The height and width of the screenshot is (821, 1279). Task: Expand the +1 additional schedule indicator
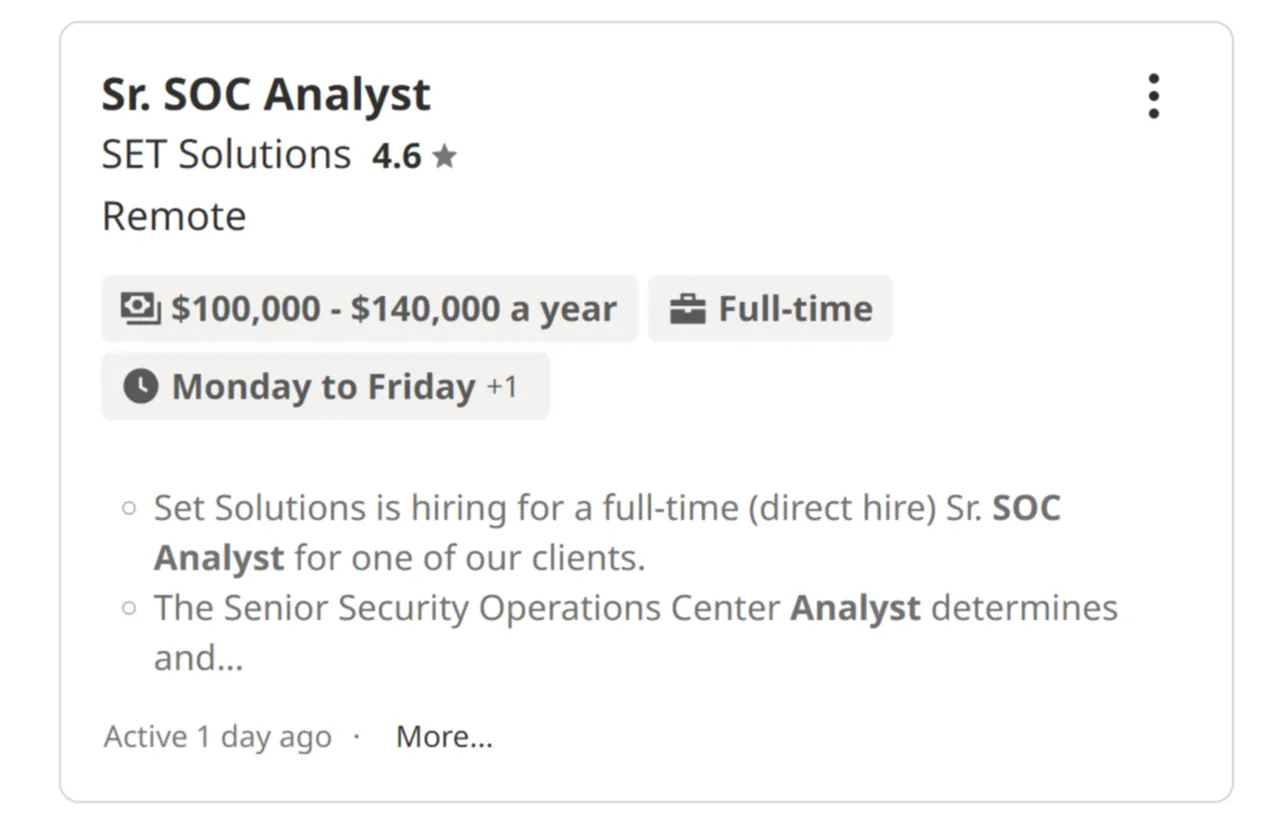click(502, 386)
